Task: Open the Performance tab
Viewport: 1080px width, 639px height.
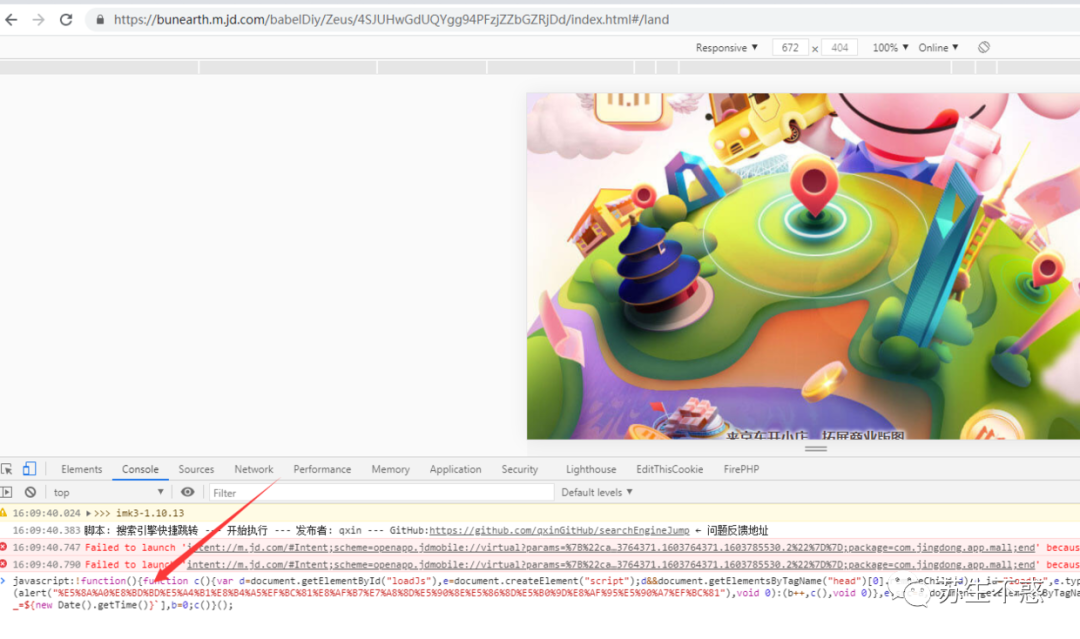Action: coord(322,469)
